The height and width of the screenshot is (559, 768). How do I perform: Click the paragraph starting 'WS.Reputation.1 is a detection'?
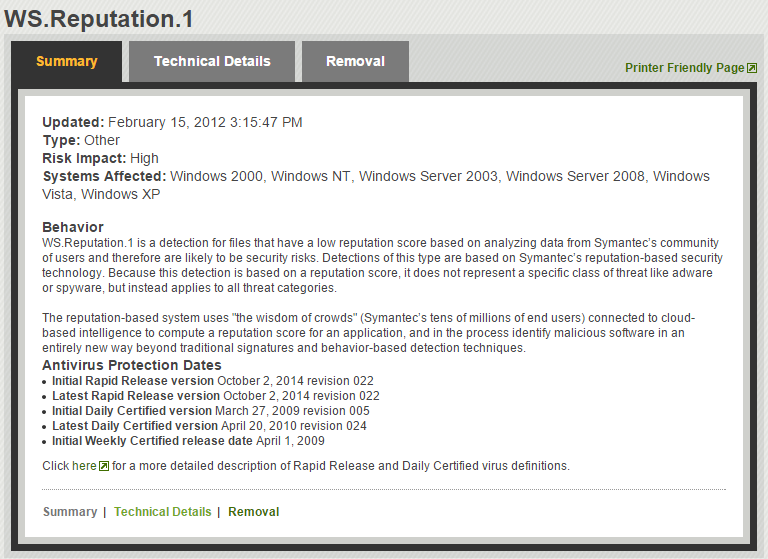click(x=383, y=265)
